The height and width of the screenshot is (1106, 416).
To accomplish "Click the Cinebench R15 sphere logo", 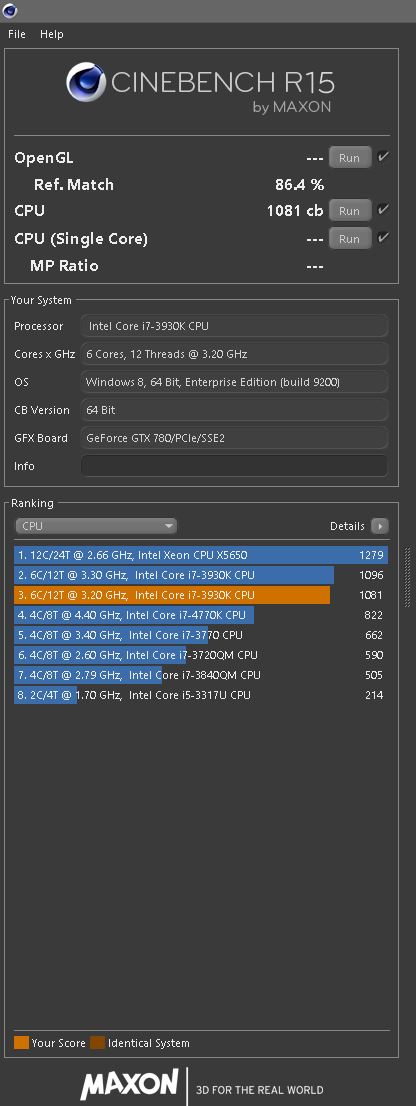I will pos(86,83).
